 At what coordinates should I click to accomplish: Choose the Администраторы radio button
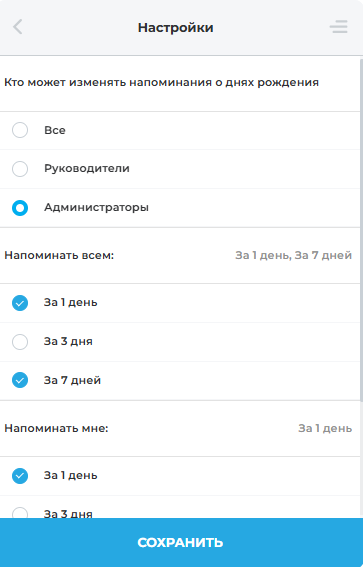[x=20, y=208]
